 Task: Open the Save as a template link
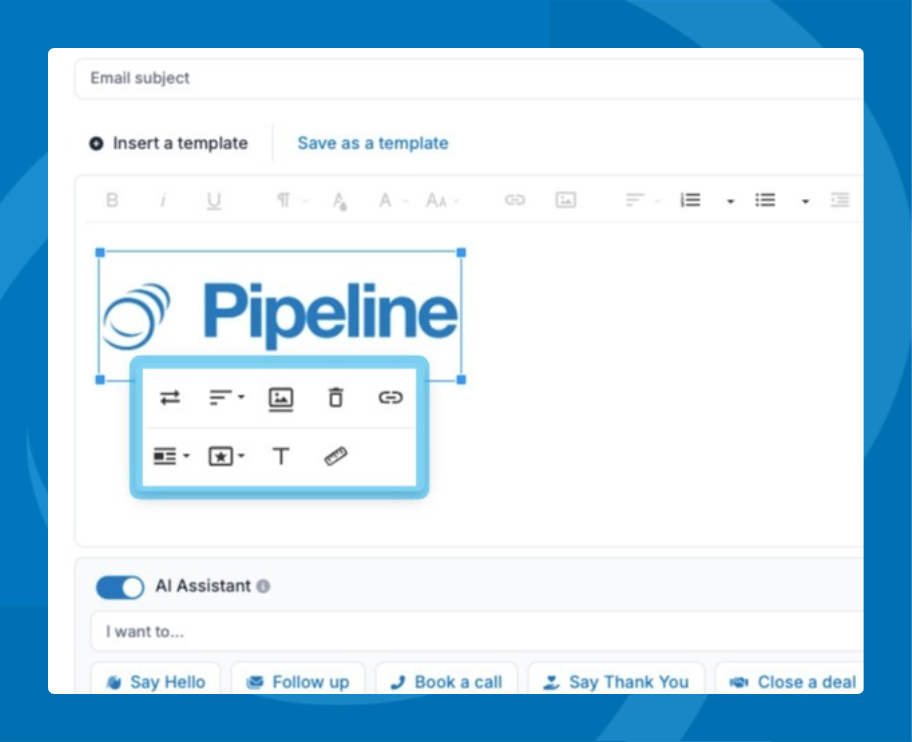pos(373,143)
